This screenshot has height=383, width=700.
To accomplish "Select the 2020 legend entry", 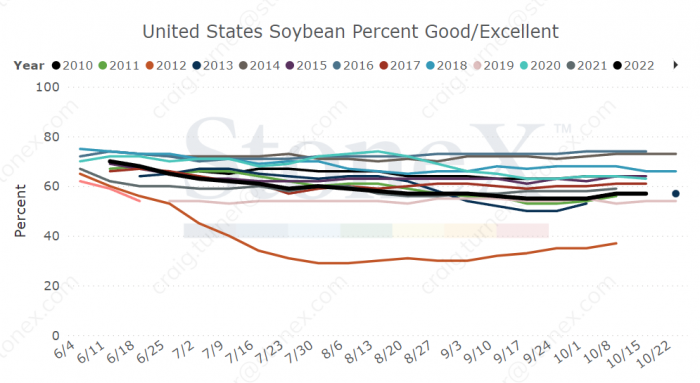I will (540, 66).
